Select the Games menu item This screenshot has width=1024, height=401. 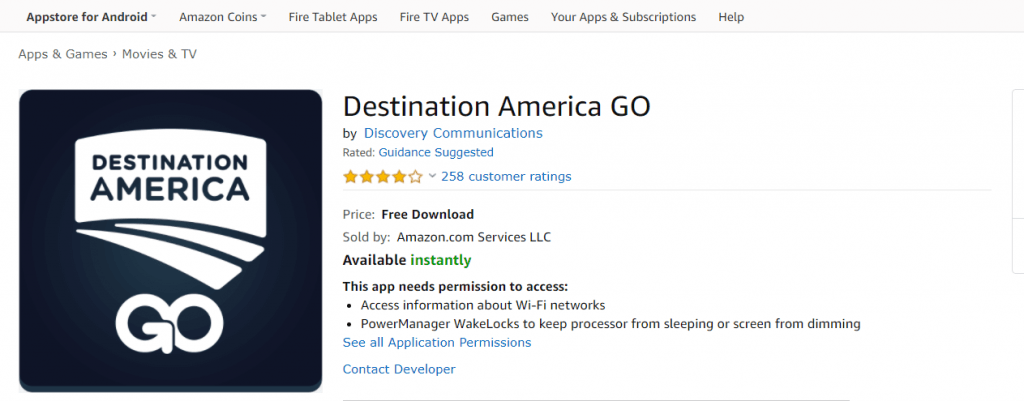pos(510,17)
